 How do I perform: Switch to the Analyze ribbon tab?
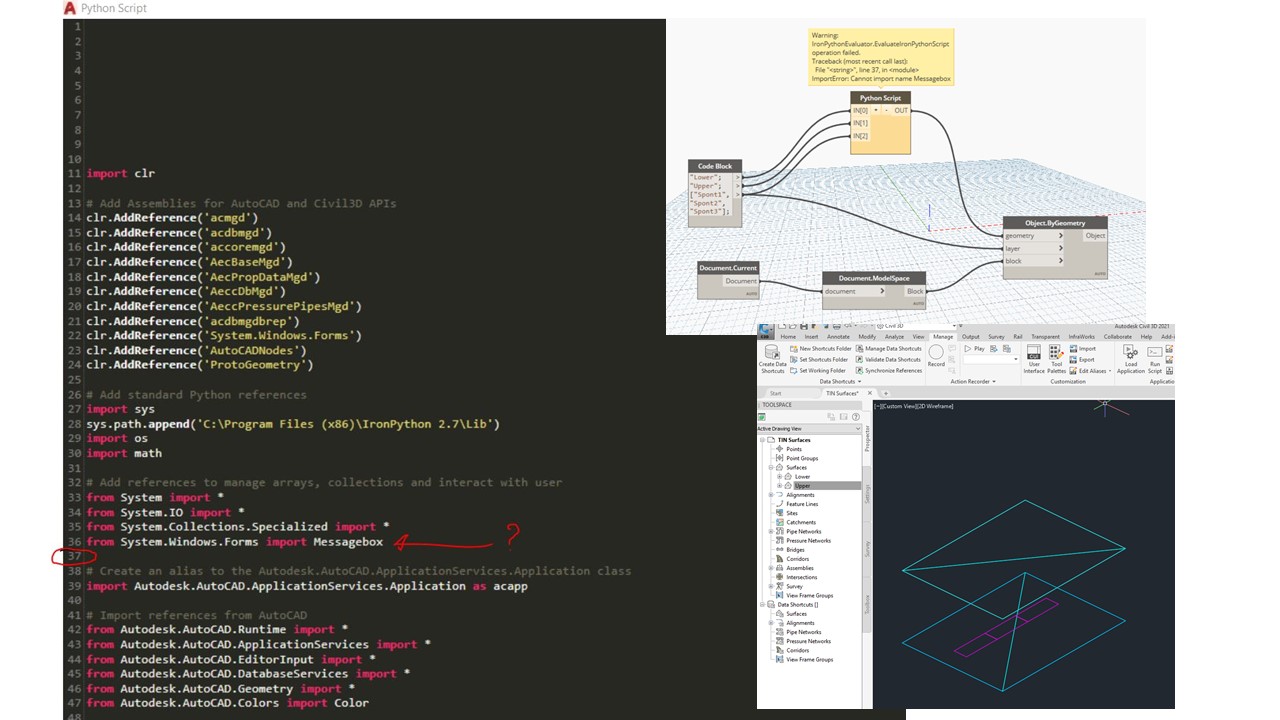point(894,337)
